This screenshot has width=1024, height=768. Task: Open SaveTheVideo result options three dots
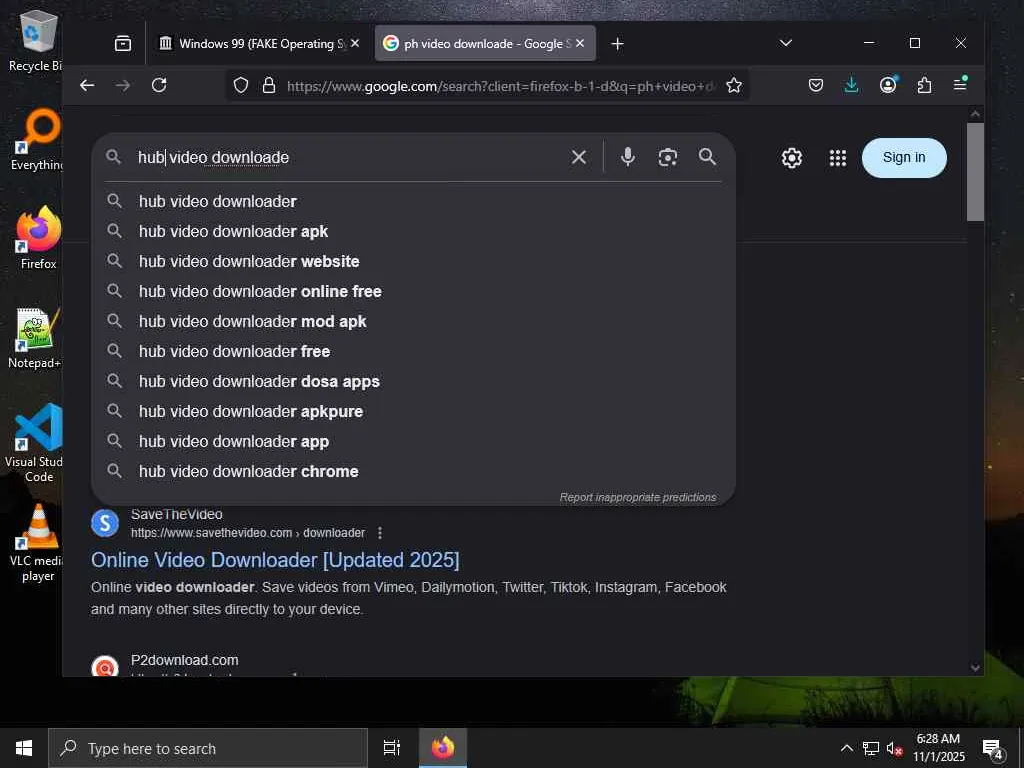coord(380,533)
